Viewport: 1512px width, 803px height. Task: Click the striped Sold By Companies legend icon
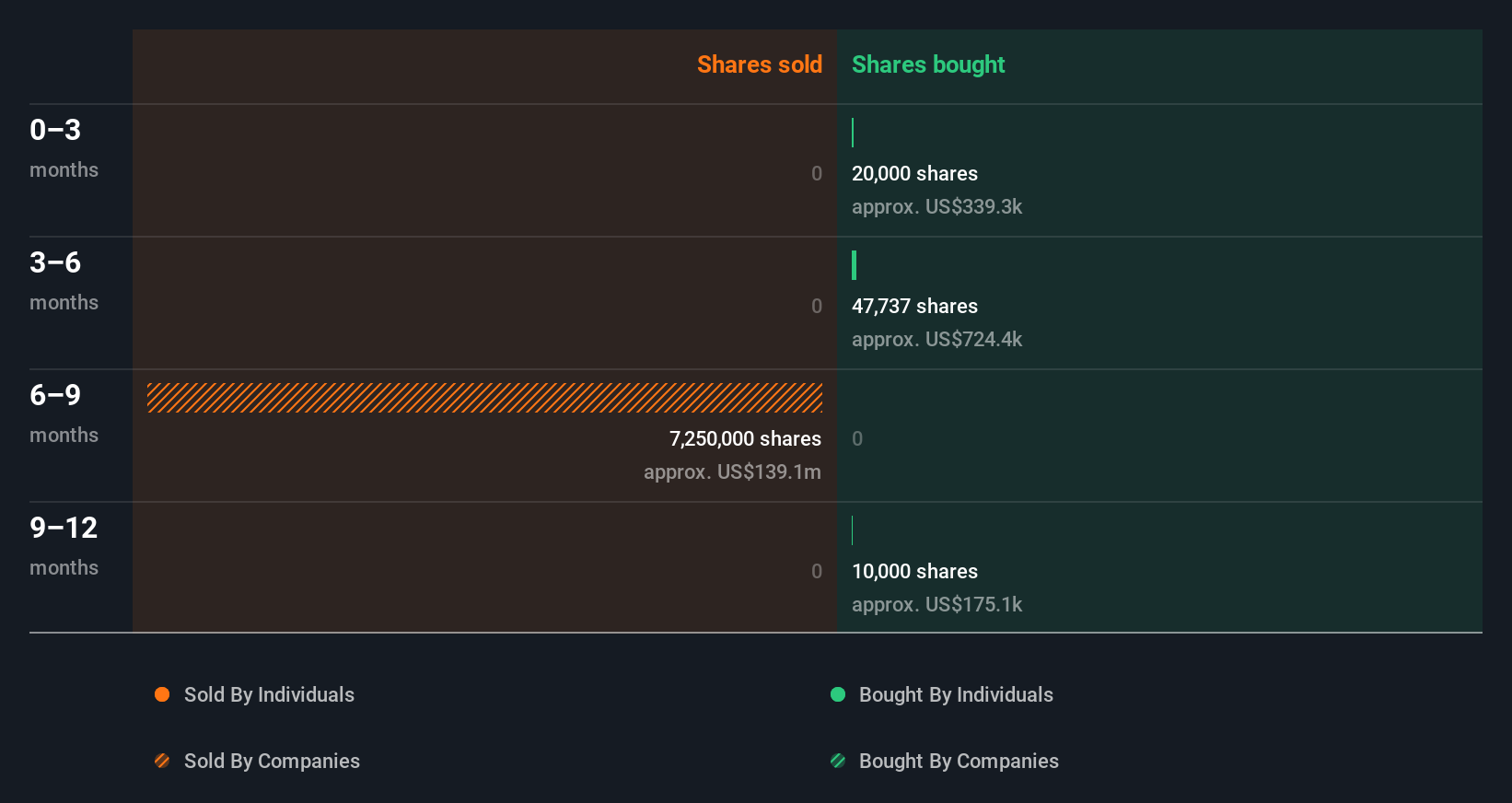tap(162, 761)
